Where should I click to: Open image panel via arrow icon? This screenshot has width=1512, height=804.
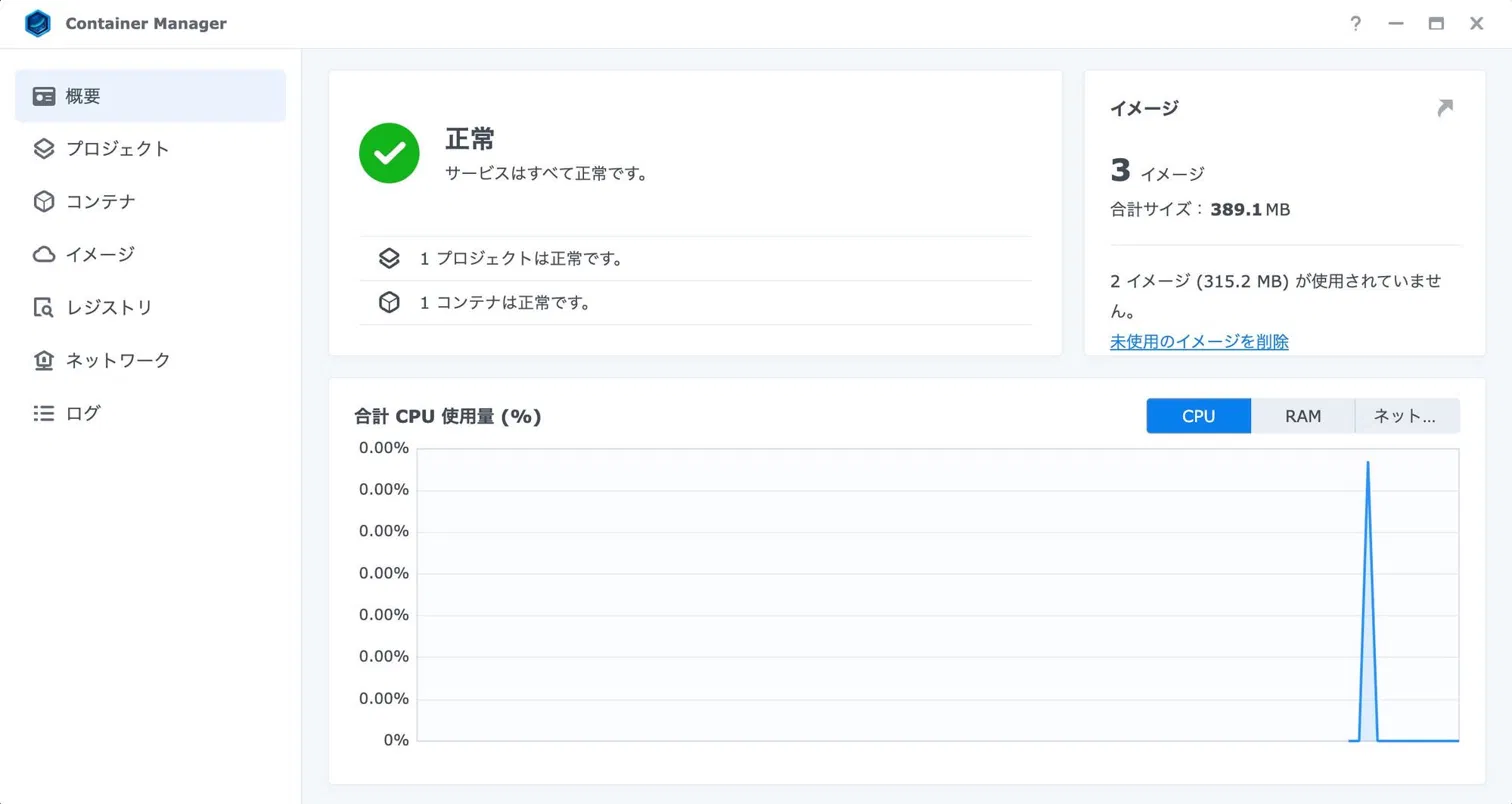(1444, 108)
